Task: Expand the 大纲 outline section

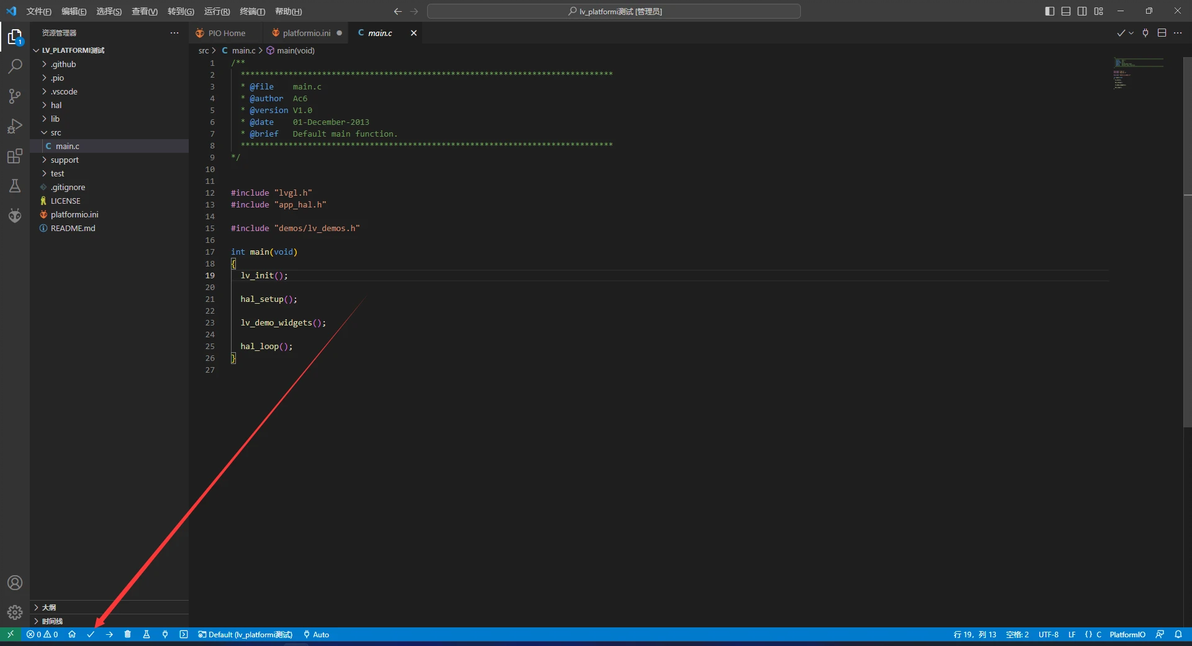Action: 109,607
